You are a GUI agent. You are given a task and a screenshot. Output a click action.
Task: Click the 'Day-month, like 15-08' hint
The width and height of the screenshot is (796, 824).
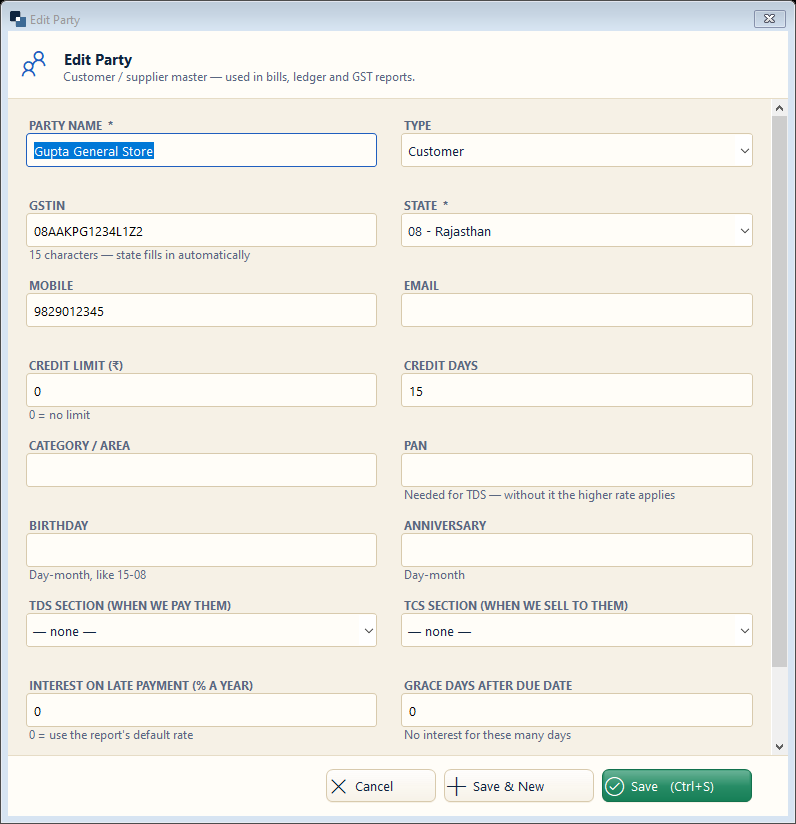click(87, 575)
